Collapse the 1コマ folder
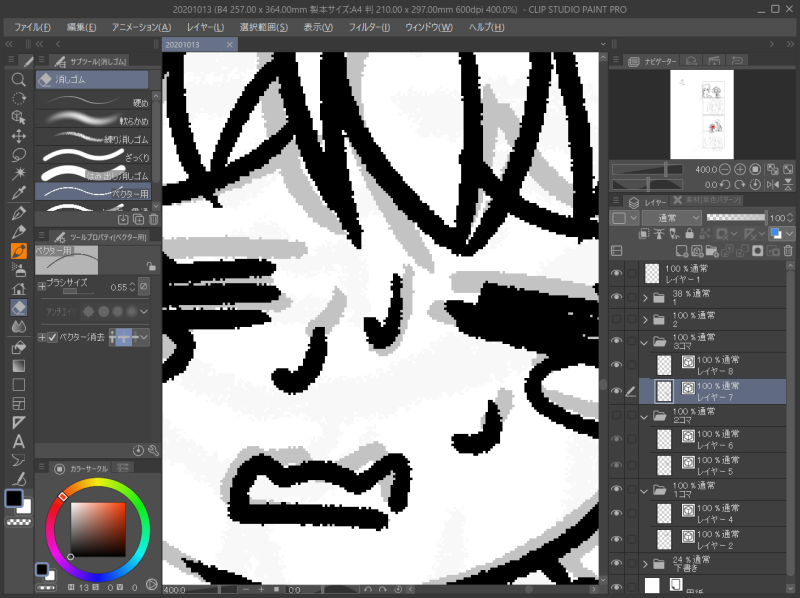This screenshot has height=598, width=800. point(644,491)
